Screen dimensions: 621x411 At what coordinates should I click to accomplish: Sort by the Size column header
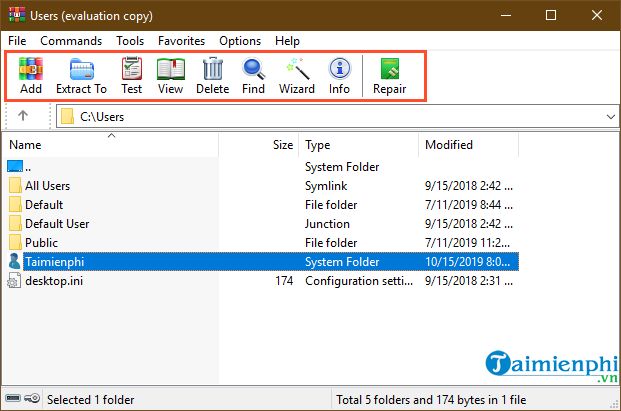pyautogui.click(x=259, y=145)
